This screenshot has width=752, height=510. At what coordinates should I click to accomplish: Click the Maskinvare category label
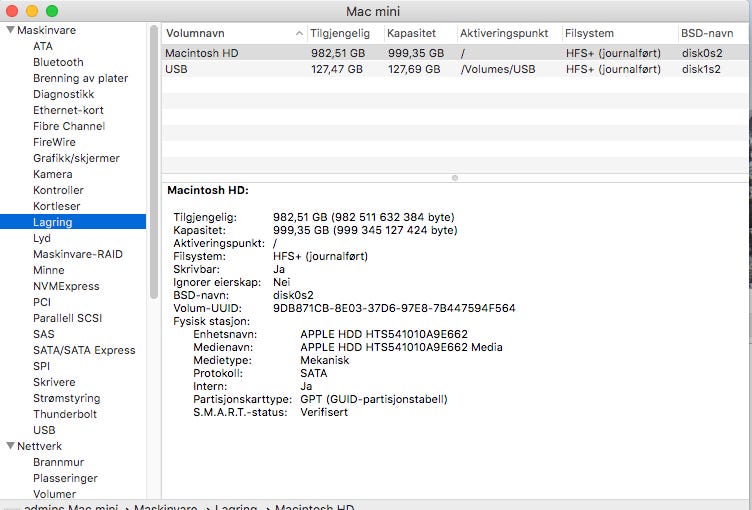point(47,30)
